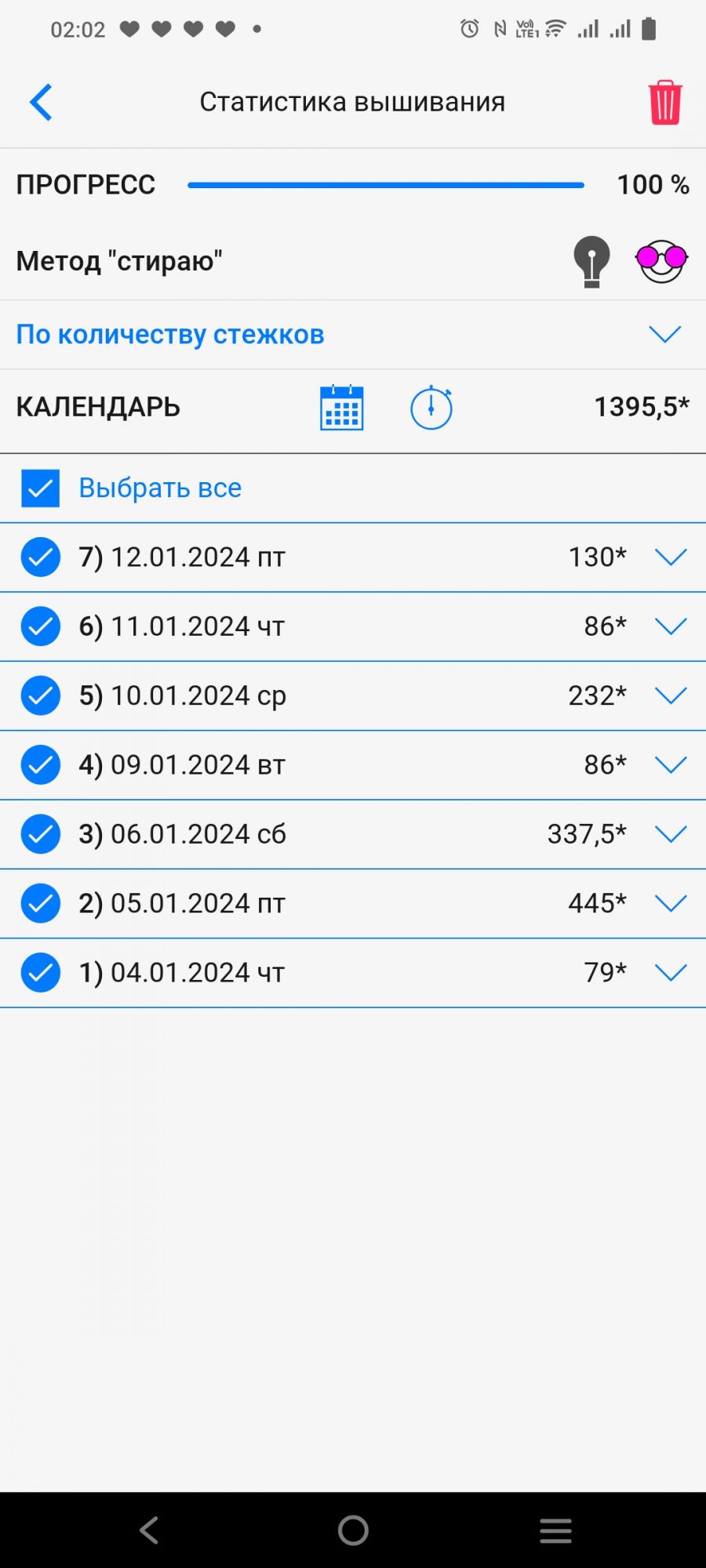This screenshot has height=1568, width=706.
Task: Deselect the 12.01.2024 entry checkmark
Action: click(x=41, y=557)
